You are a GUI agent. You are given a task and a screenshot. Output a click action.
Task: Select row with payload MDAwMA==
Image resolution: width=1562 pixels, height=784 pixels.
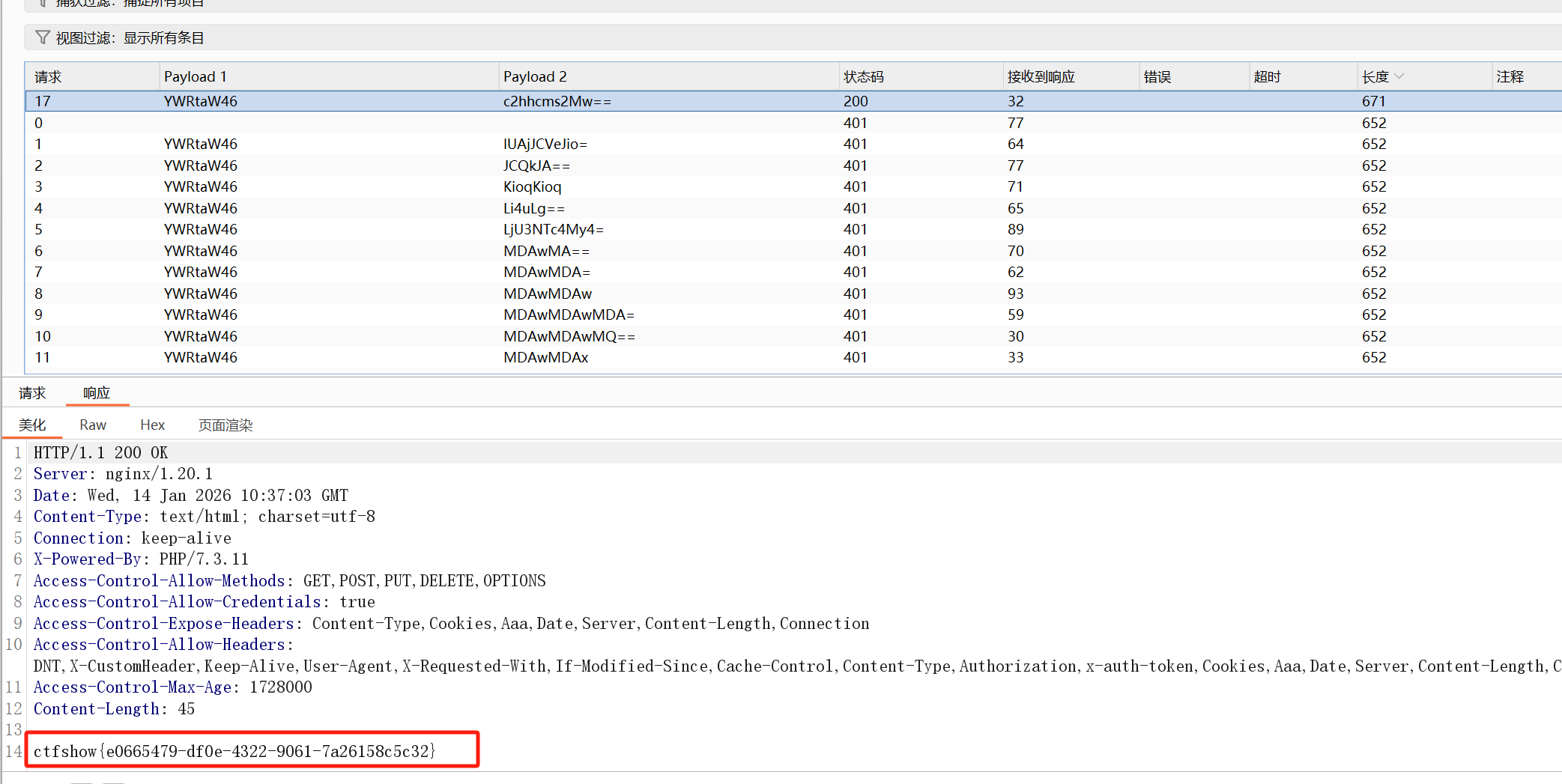(793, 251)
